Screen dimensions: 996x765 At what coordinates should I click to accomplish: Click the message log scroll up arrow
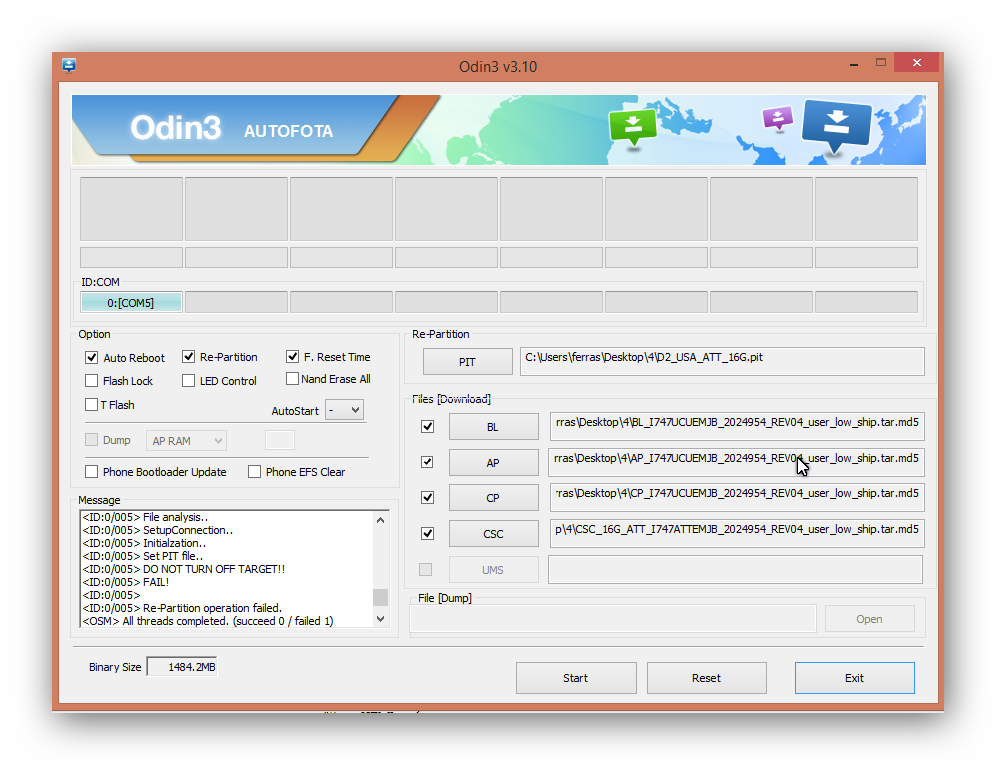(x=380, y=520)
